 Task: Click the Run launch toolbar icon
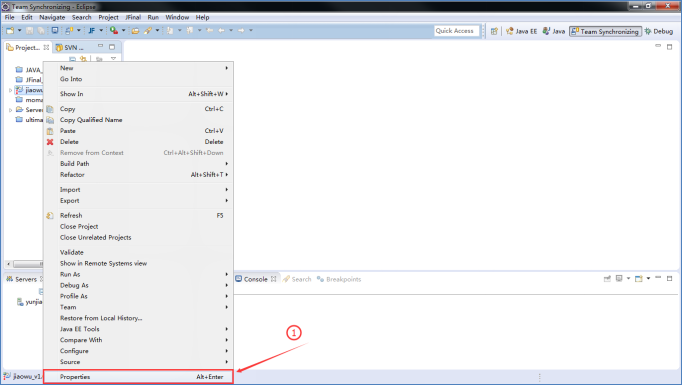click(114, 30)
